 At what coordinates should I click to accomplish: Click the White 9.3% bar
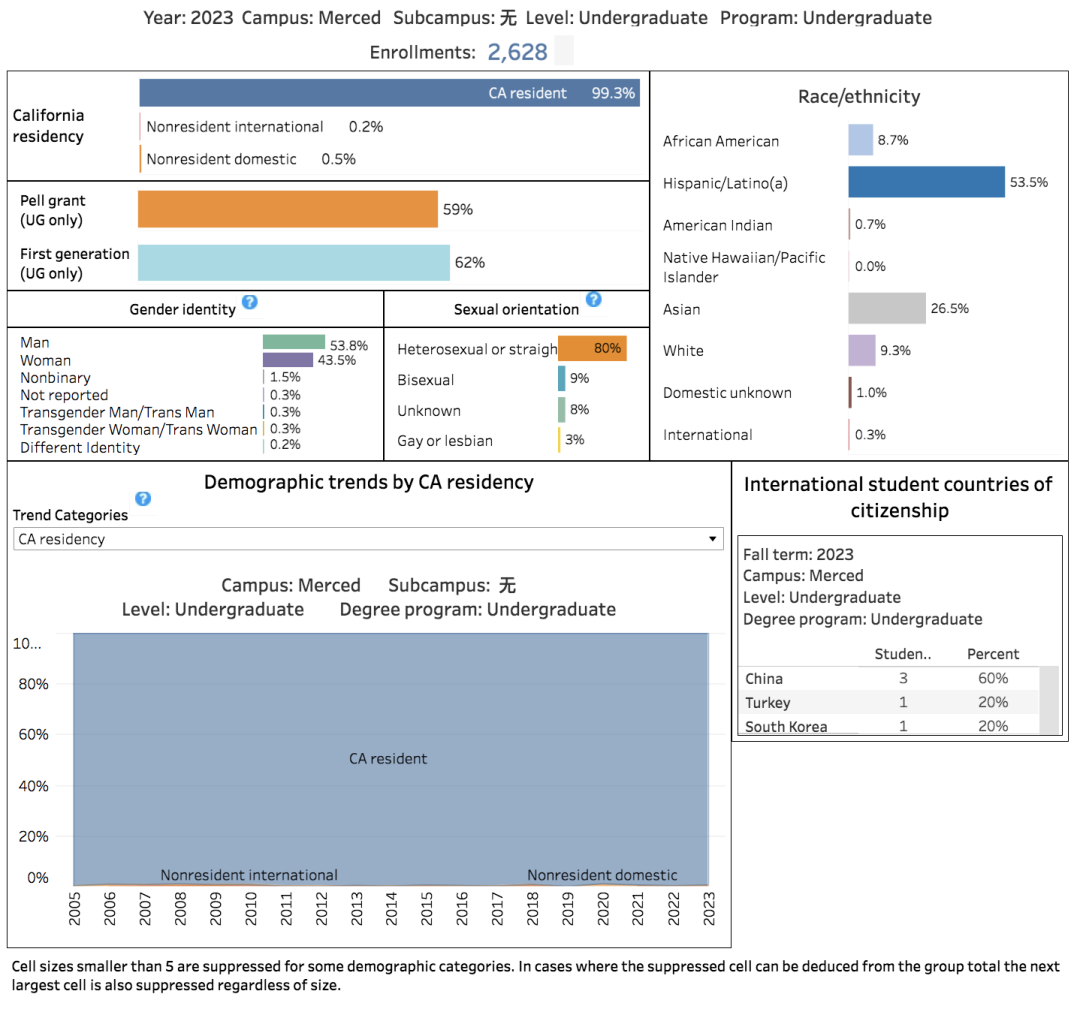[862, 350]
